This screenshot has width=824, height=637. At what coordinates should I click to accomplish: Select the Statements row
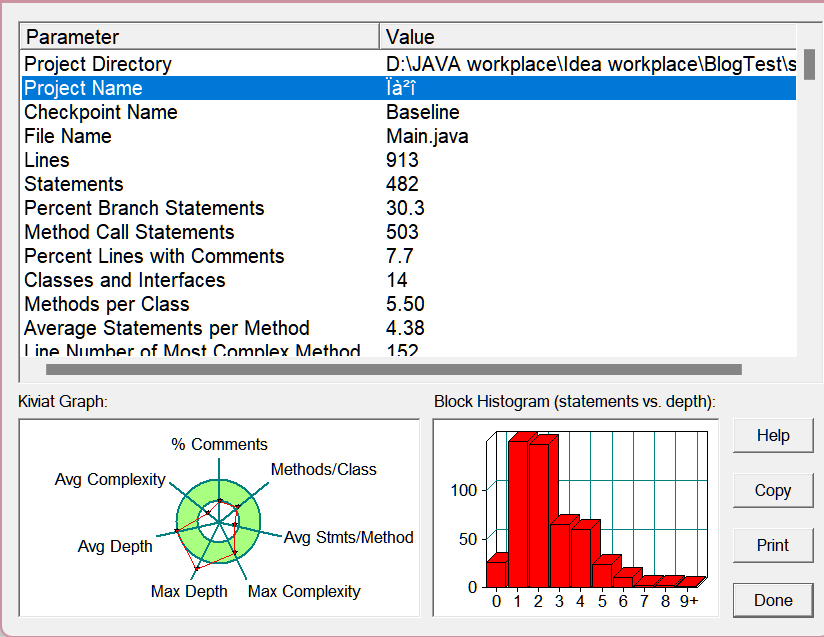tap(409, 184)
